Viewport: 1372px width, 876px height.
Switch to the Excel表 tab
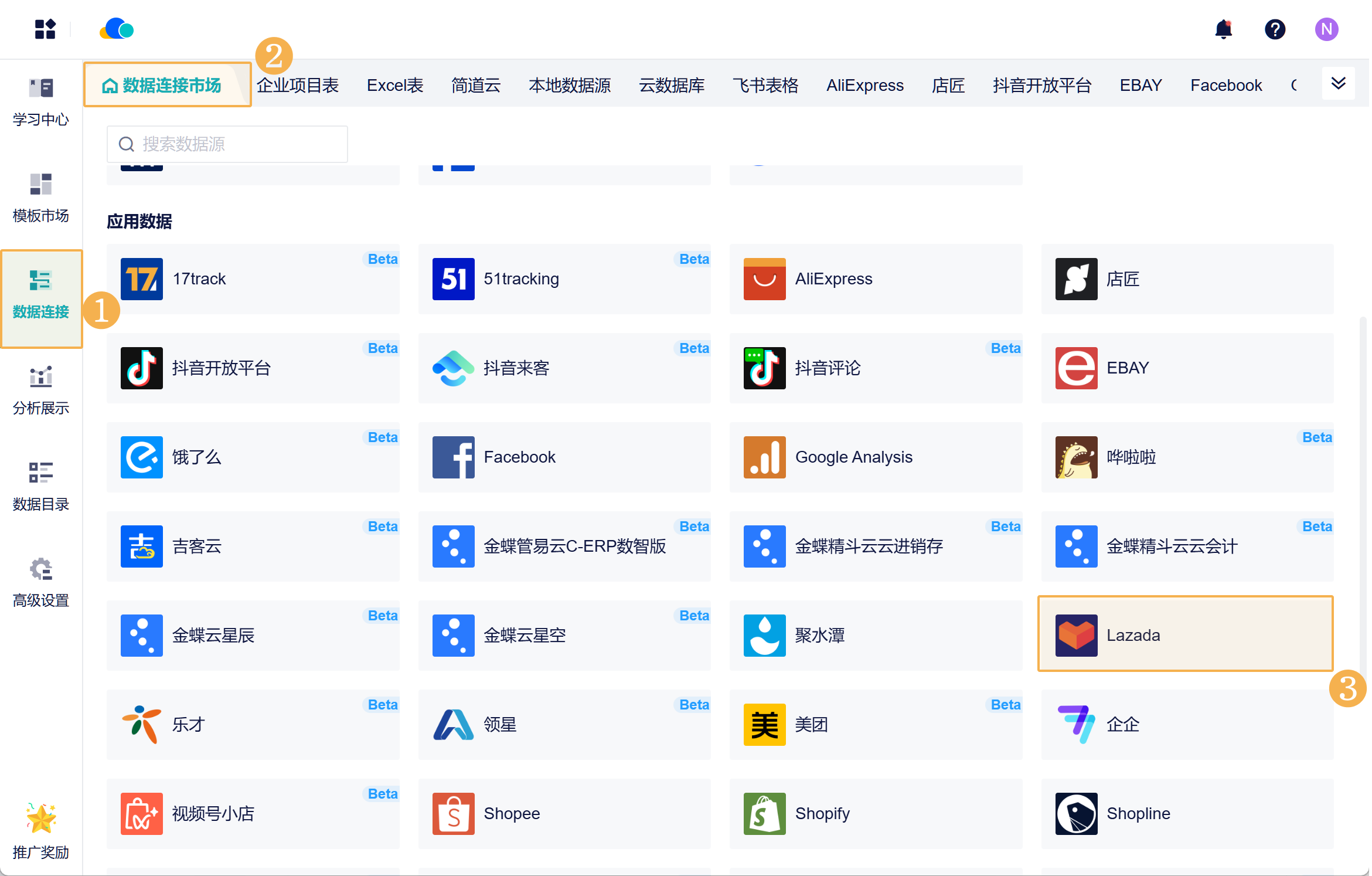click(x=395, y=86)
